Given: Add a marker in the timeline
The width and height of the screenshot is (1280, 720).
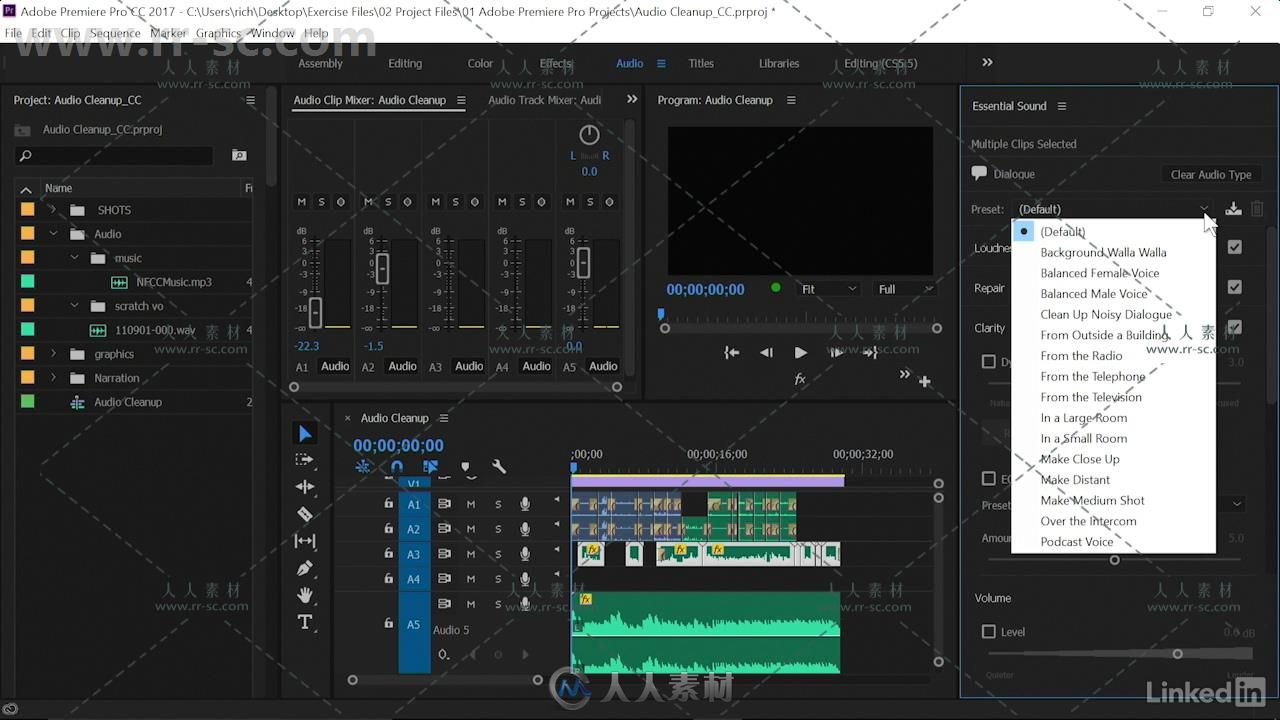Looking at the screenshot, I should 465,467.
